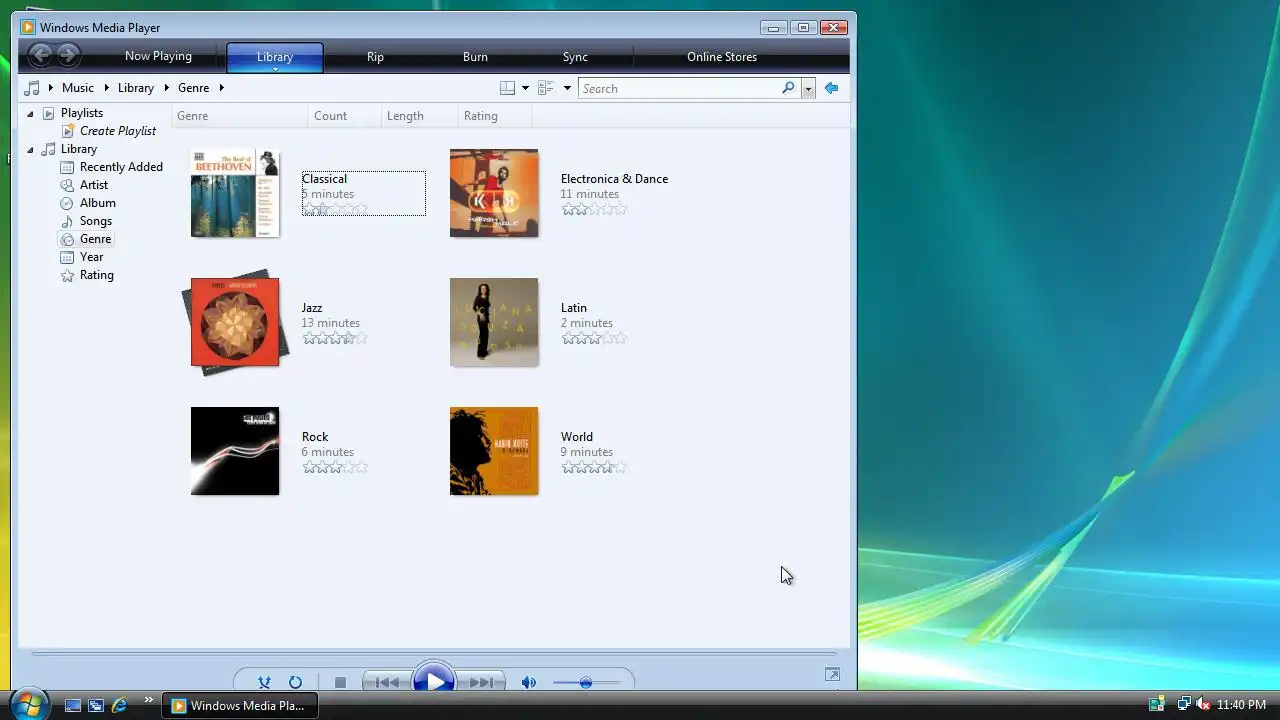The image size is (1280, 720).
Task: Turn shuffle on
Action: (x=264, y=682)
